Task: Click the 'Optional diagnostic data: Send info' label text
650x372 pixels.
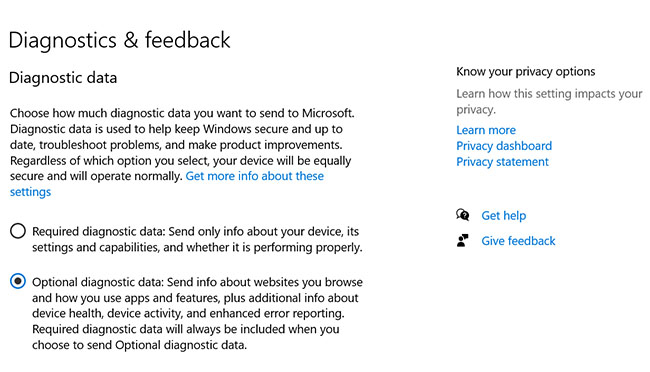Action: coord(197,314)
